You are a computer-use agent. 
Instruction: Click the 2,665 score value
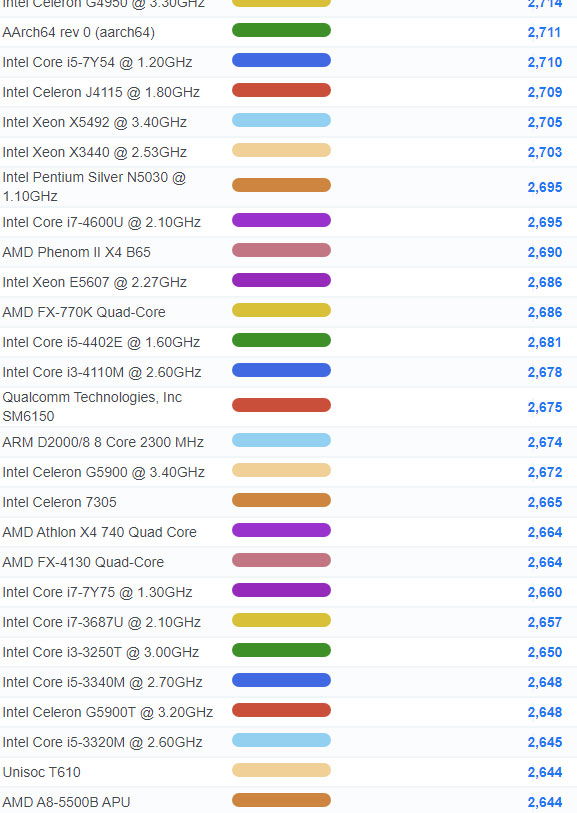tap(545, 503)
